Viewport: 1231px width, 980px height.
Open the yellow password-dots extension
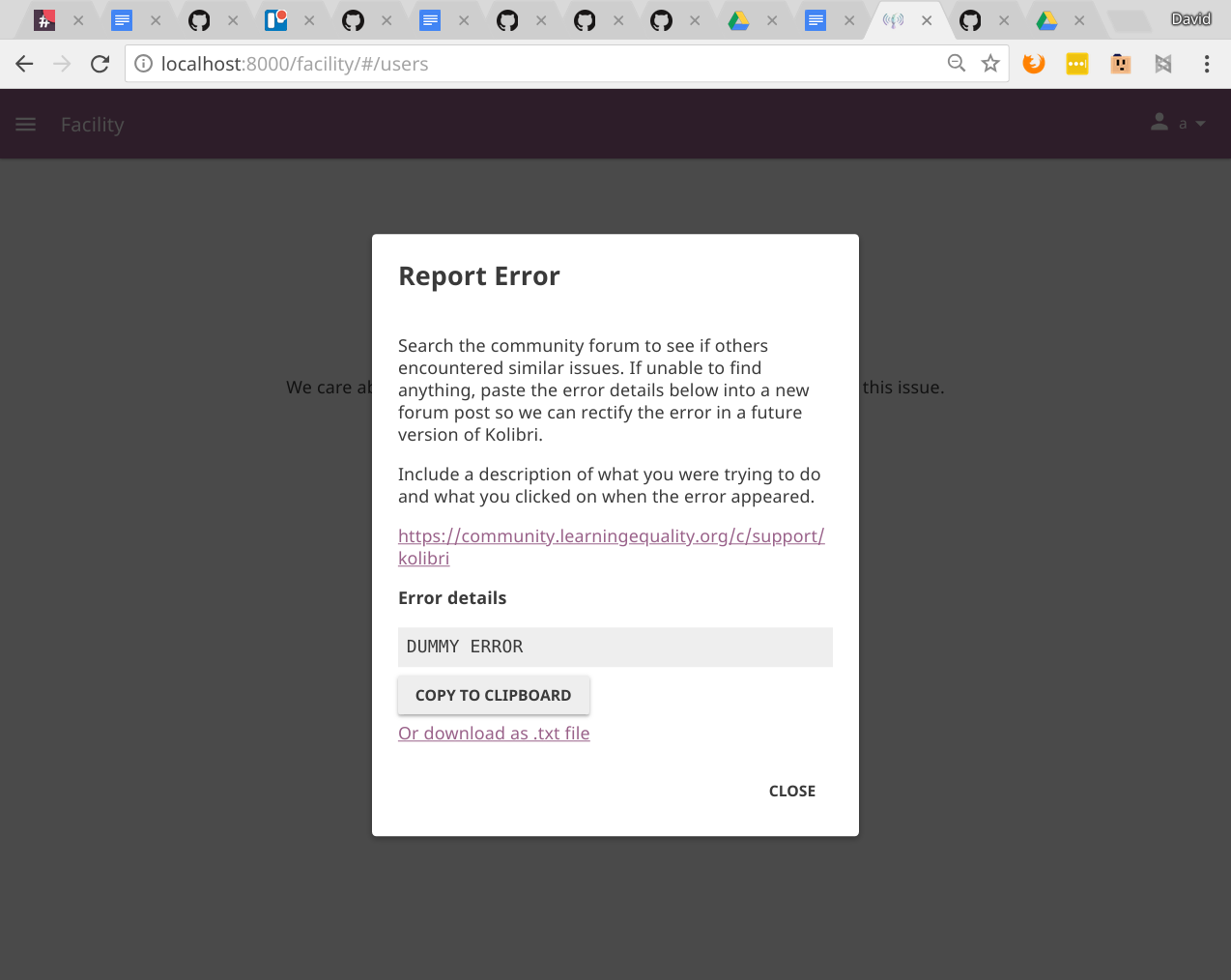click(1077, 64)
